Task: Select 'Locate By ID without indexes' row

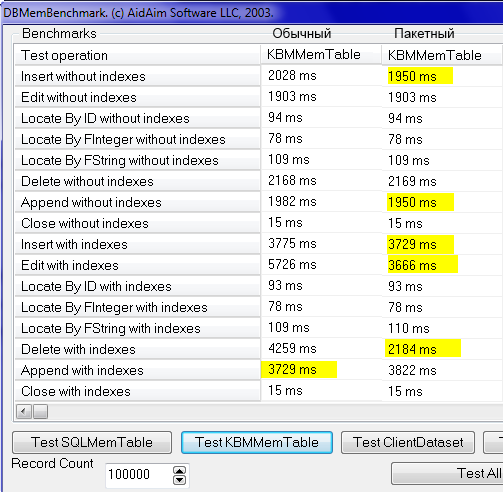Action: [137, 118]
